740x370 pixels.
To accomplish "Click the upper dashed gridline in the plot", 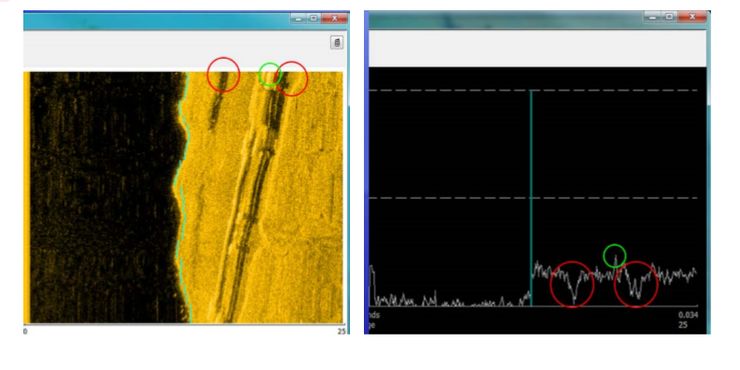I will click(533, 90).
